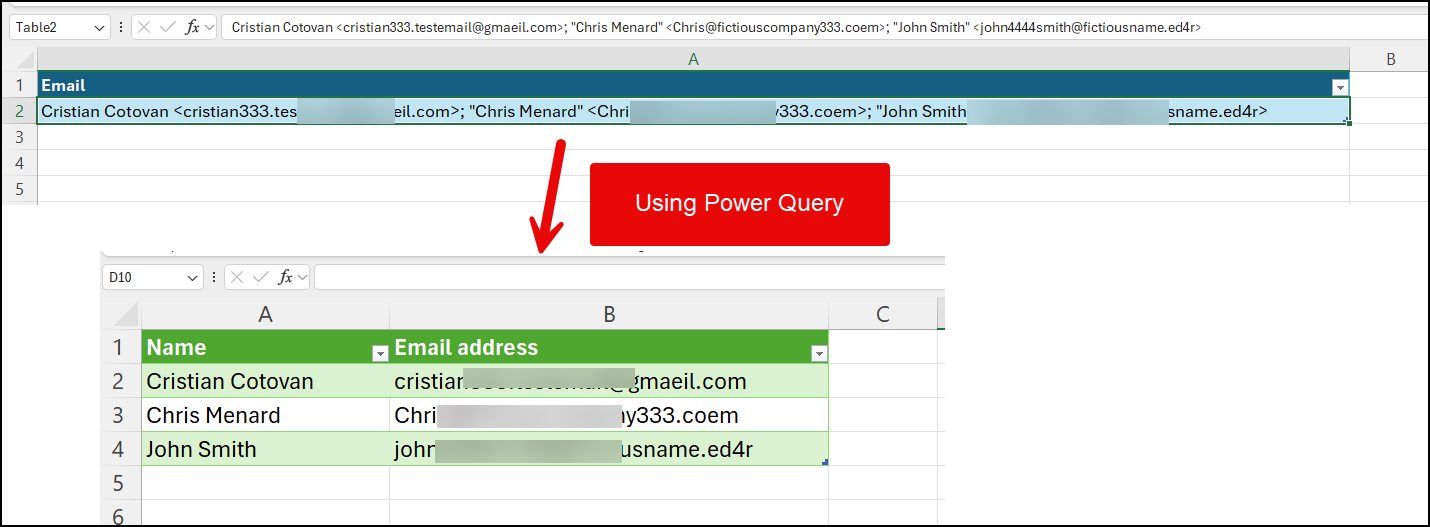Select cell A2 containing the combined email string
Screen dimensions: 1430x527
click(693, 111)
